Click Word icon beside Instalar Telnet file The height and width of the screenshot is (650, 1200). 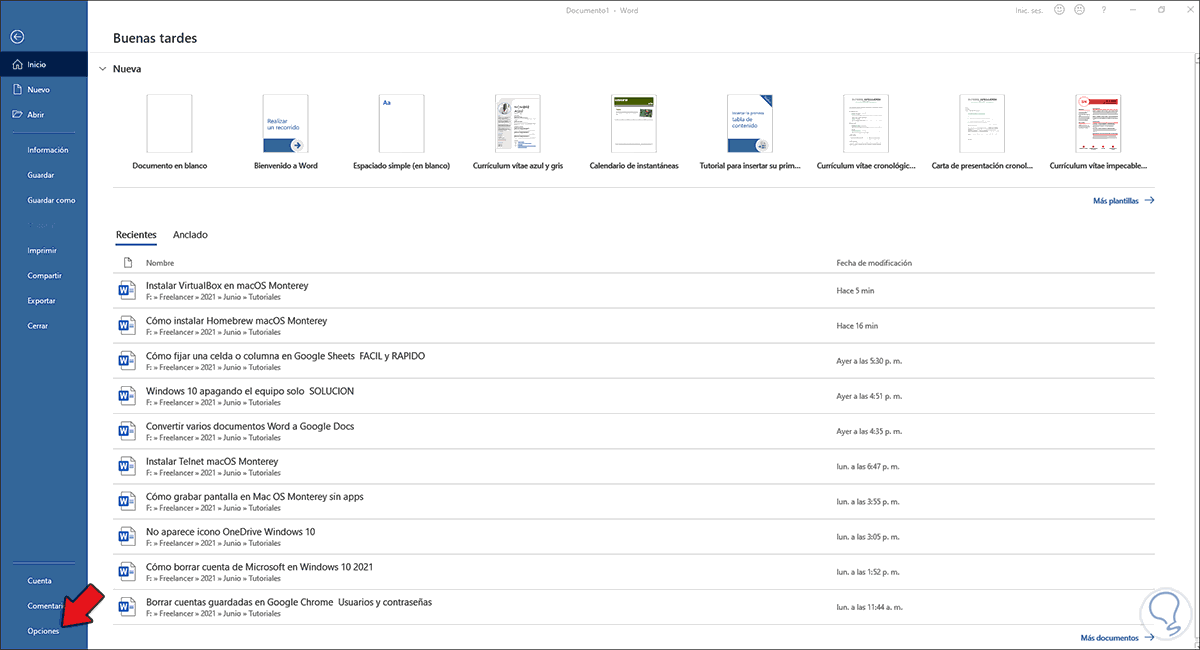pos(127,466)
